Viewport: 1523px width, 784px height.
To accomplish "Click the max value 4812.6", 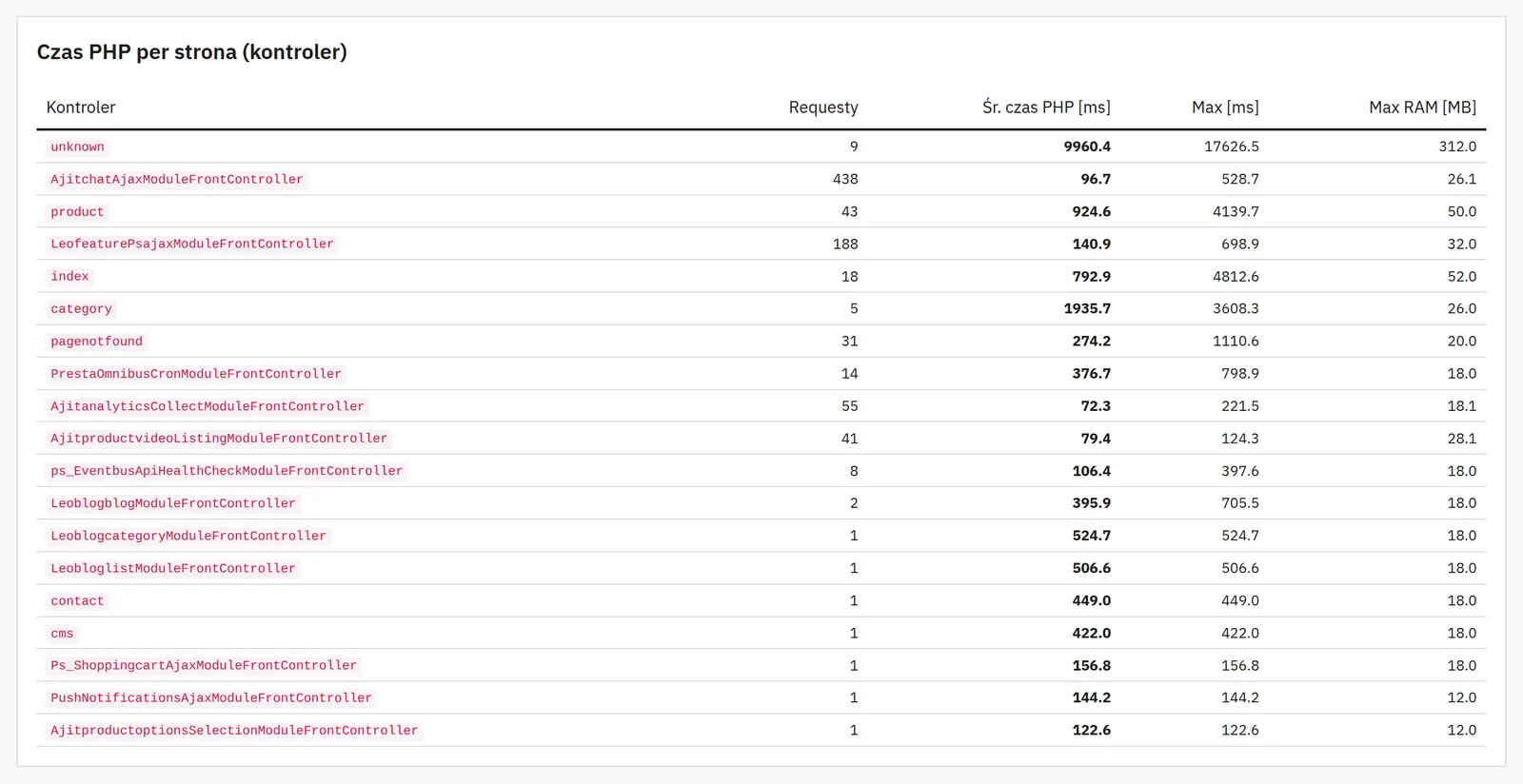I will coord(1236,276).
